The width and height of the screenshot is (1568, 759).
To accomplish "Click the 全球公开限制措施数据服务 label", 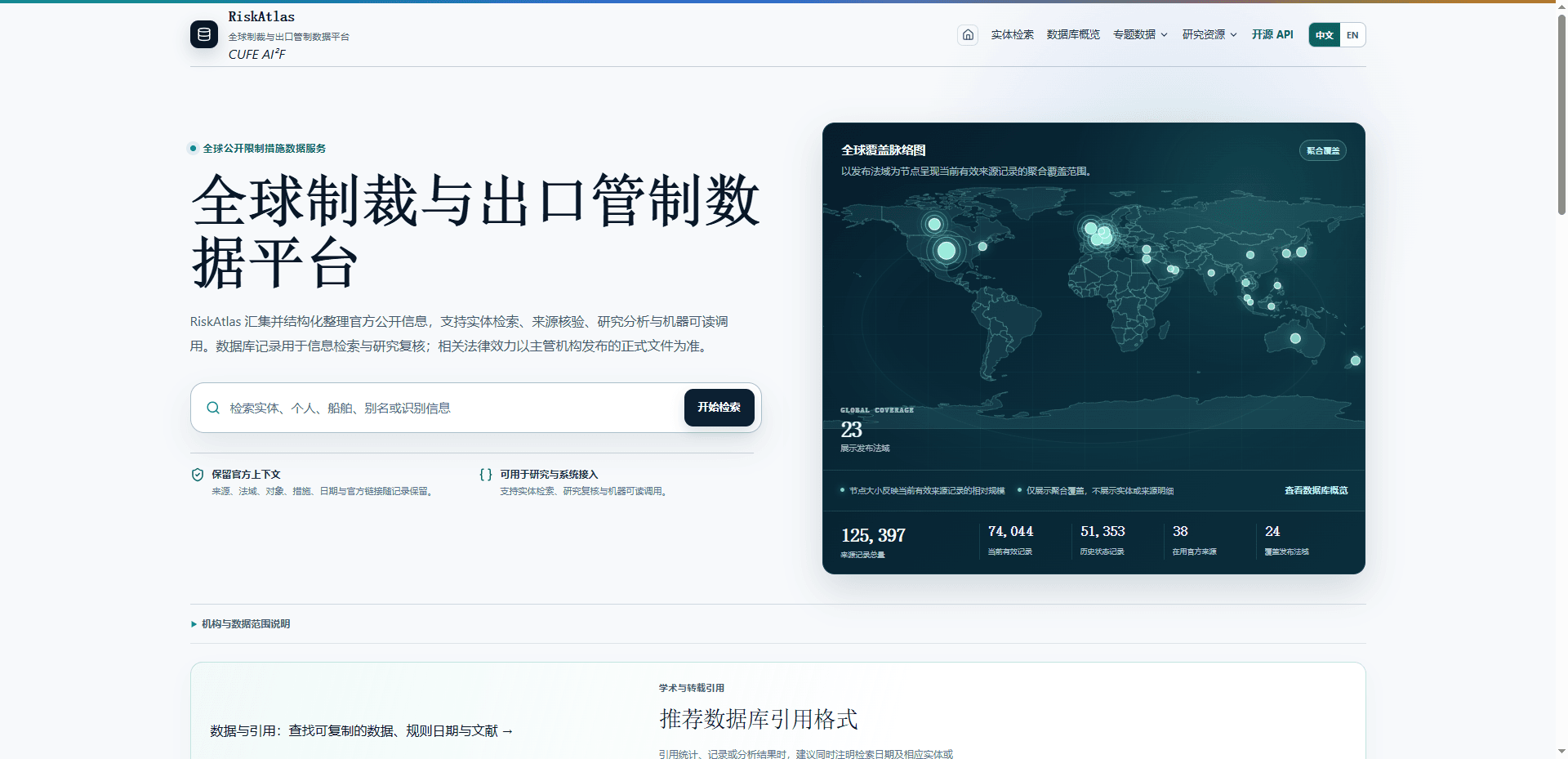I will pyautogui.click(x=265, y=149).
